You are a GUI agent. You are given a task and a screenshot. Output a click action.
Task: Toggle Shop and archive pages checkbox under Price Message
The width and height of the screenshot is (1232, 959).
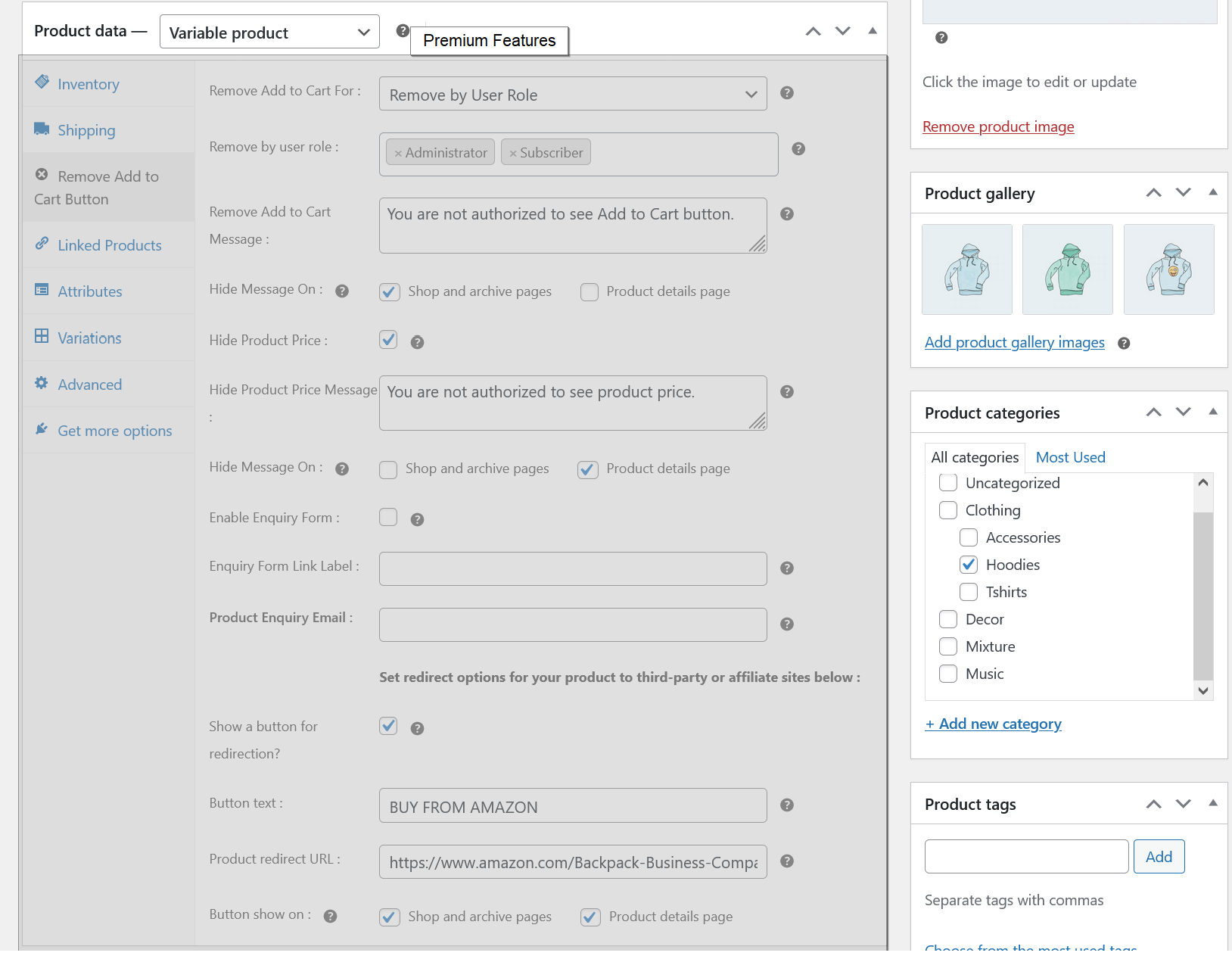point(388,470)
